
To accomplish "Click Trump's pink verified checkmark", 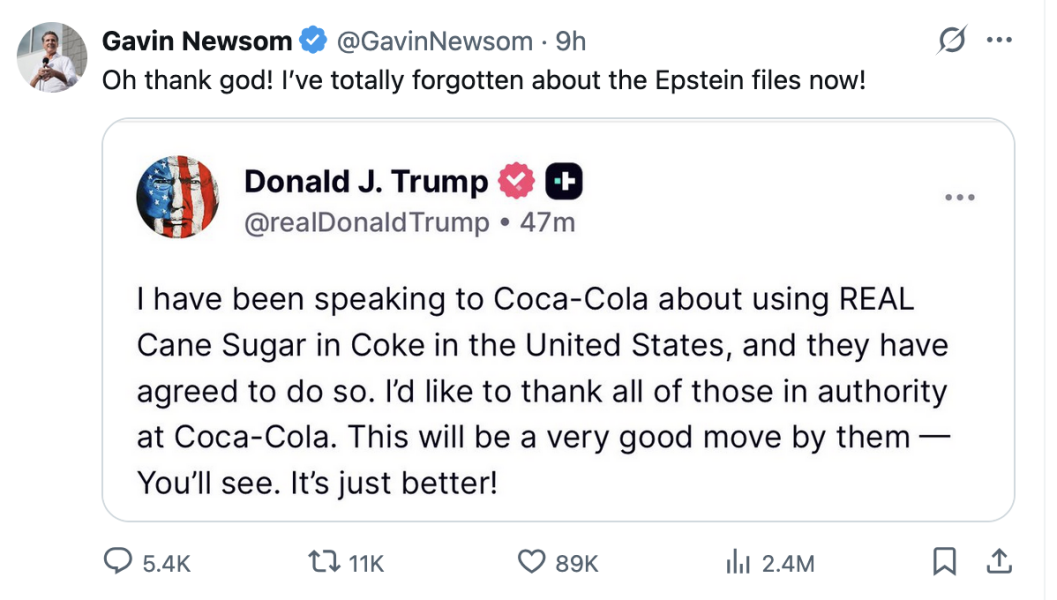I will coord(515,181).
